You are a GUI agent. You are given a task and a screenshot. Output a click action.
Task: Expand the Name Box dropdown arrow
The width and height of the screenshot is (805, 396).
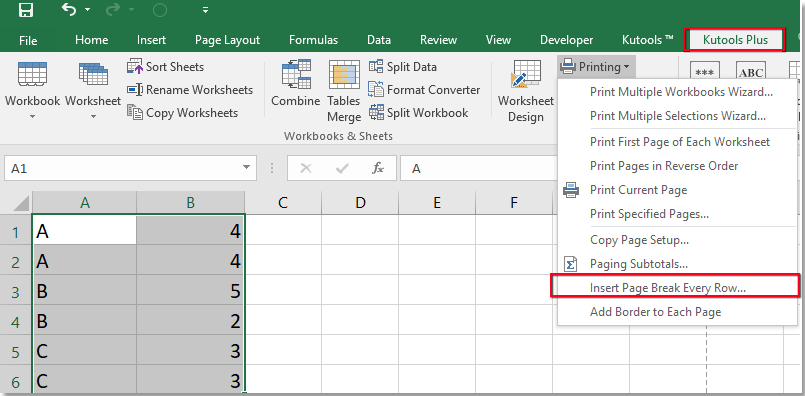246,168
